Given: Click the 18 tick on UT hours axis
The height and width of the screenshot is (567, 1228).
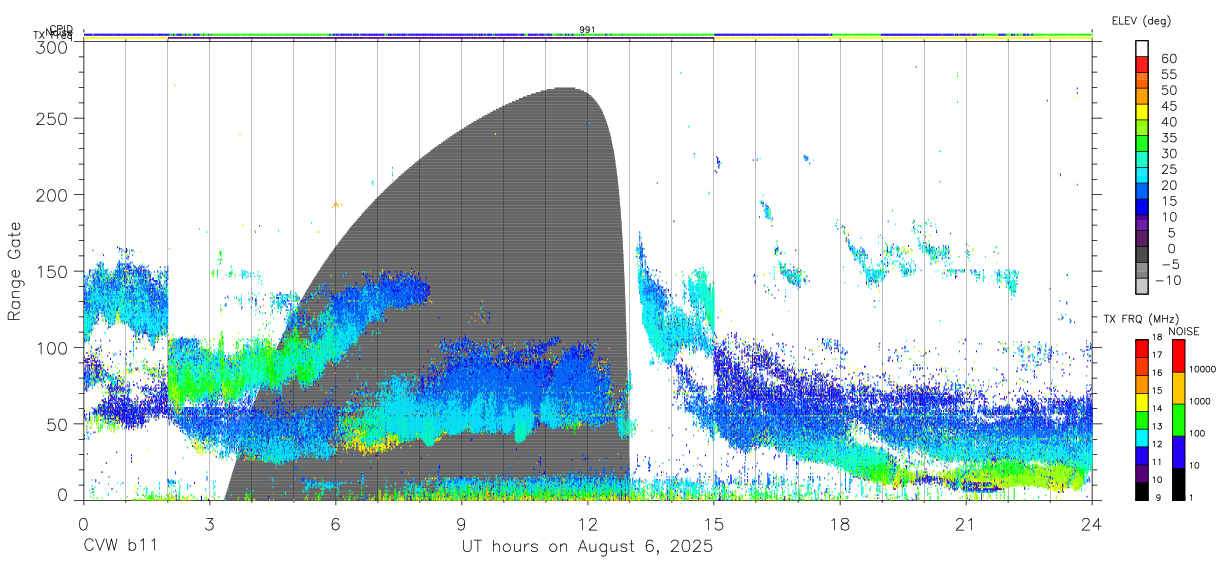Looking at the screenshot, I should (x=839, y=524).
